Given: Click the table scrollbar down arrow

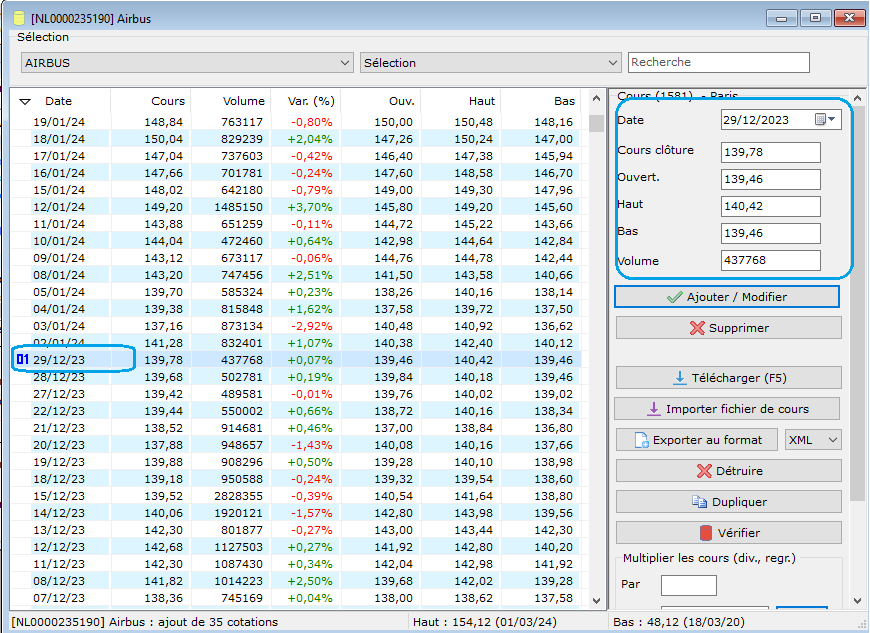Looking at the screenshot, I should coord(596,600).
